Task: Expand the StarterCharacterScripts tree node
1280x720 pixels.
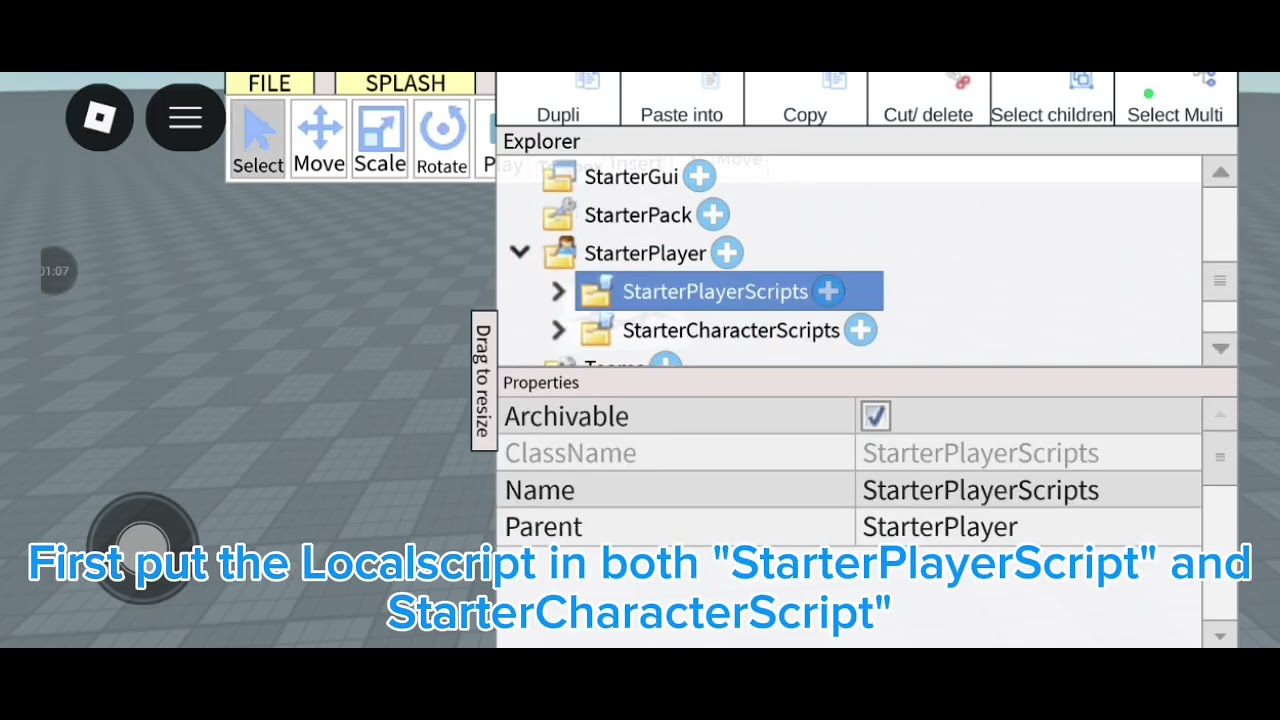Action: 559,330
